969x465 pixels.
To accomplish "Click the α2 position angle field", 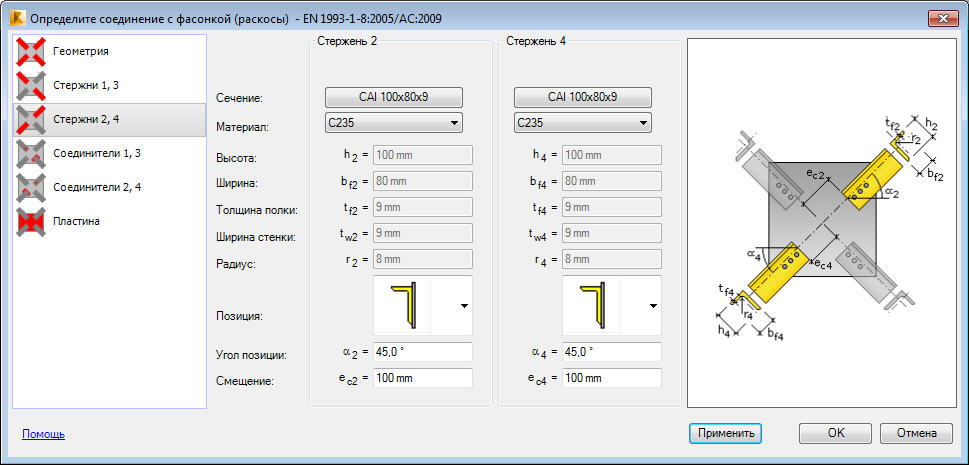I will tap(423, 352).
